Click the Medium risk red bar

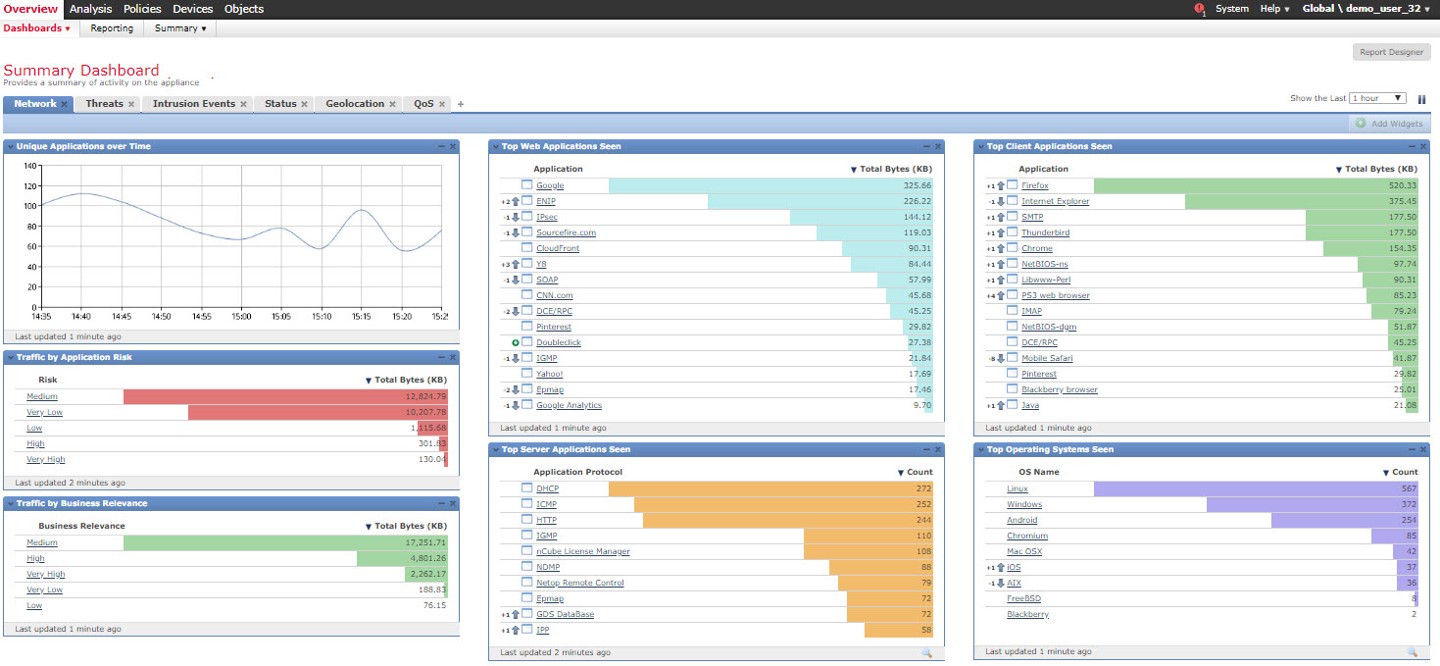pos(285,397)
